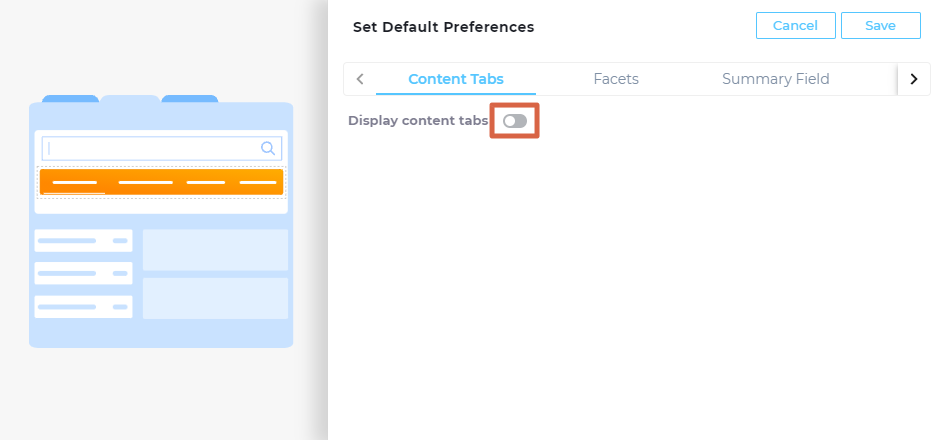943x440 pixels.
Task: Click the right dark-blue folder tab in the illustration
Action: coord(190,99)
